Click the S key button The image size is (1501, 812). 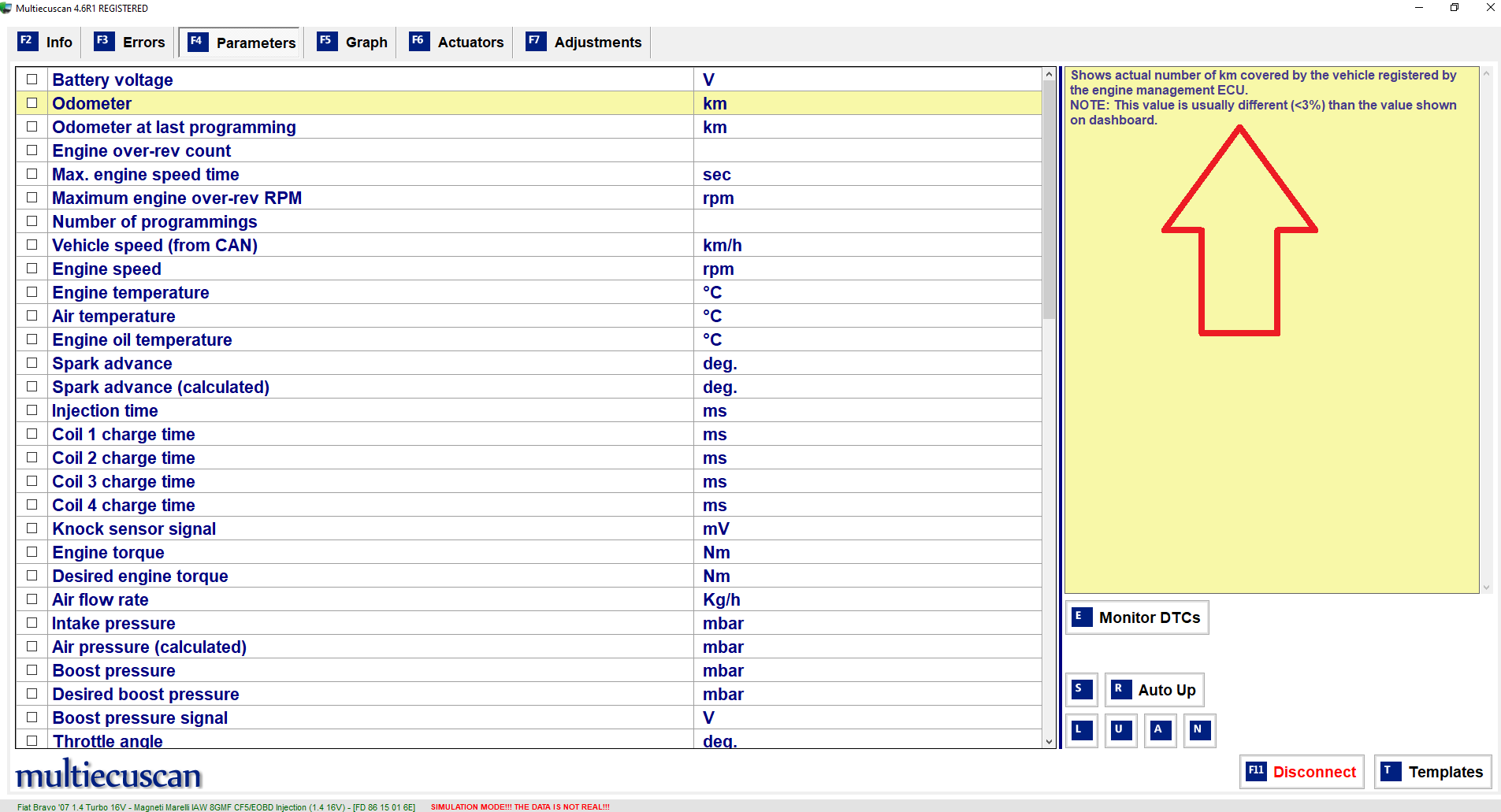tap(1082, 690)
